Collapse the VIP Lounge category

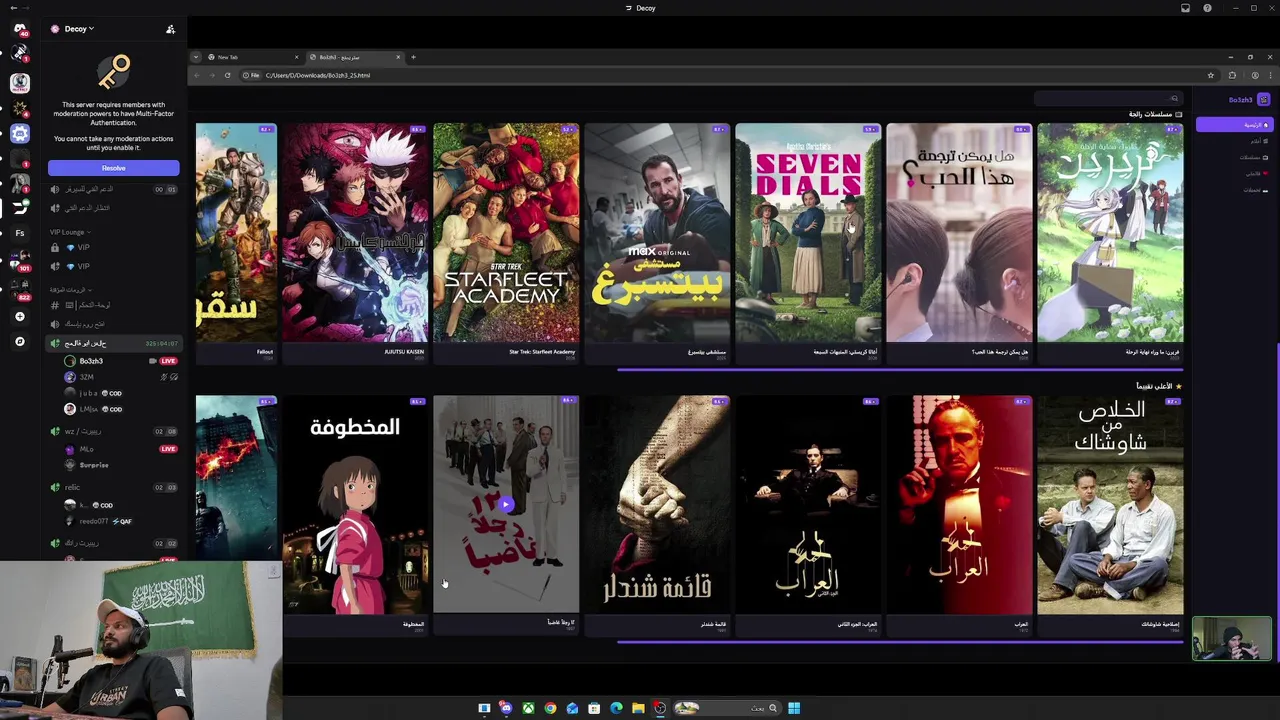click(70, 232)
